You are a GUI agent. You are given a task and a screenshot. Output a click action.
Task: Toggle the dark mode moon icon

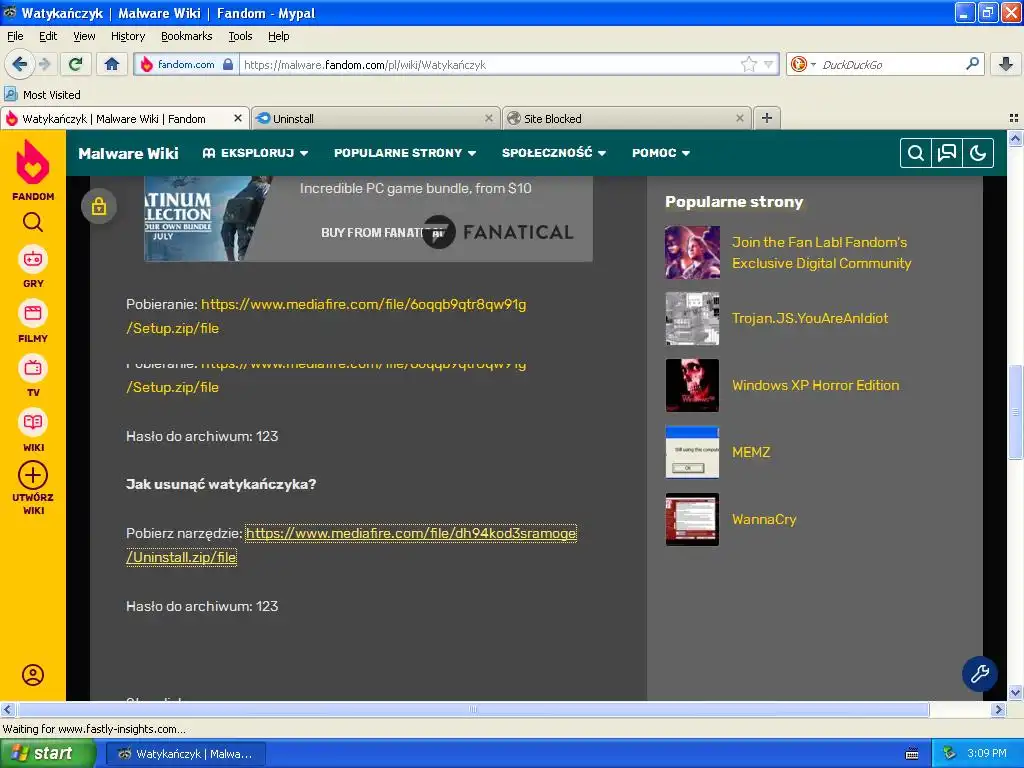tap(978, 153)
